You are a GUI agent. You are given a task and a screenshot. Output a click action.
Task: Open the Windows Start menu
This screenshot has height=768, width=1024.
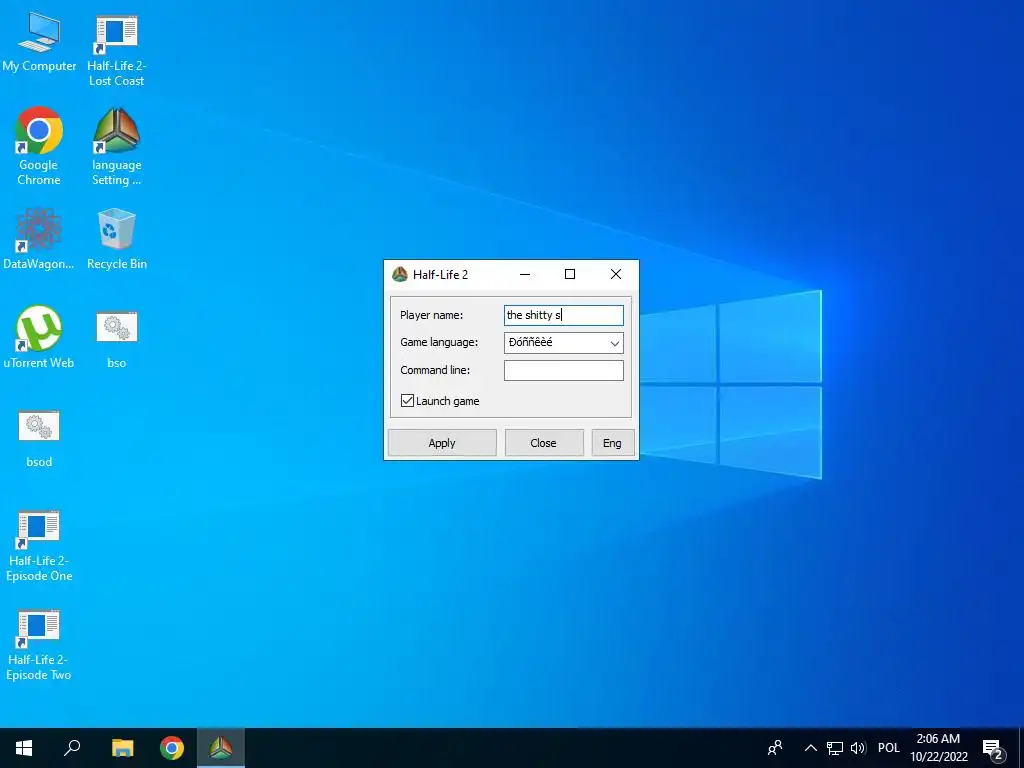tap(24, 748)
